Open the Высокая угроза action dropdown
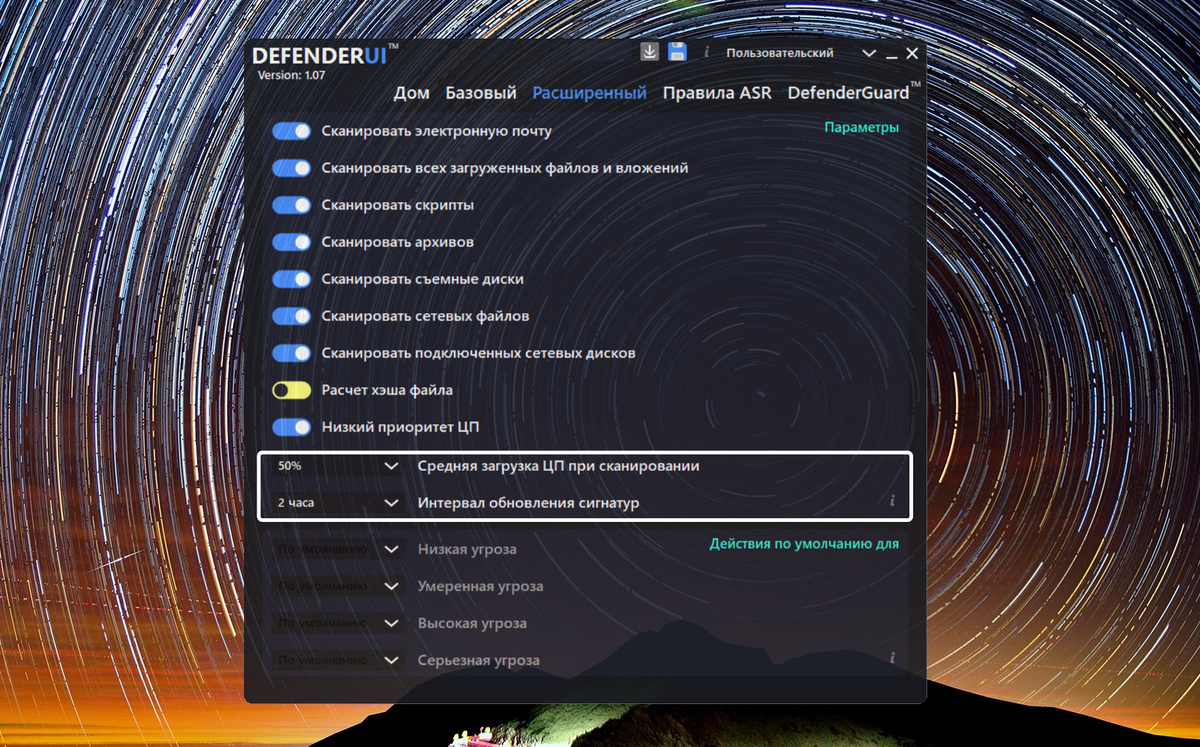Viewport: 1200px width, 747px height. 338,623
